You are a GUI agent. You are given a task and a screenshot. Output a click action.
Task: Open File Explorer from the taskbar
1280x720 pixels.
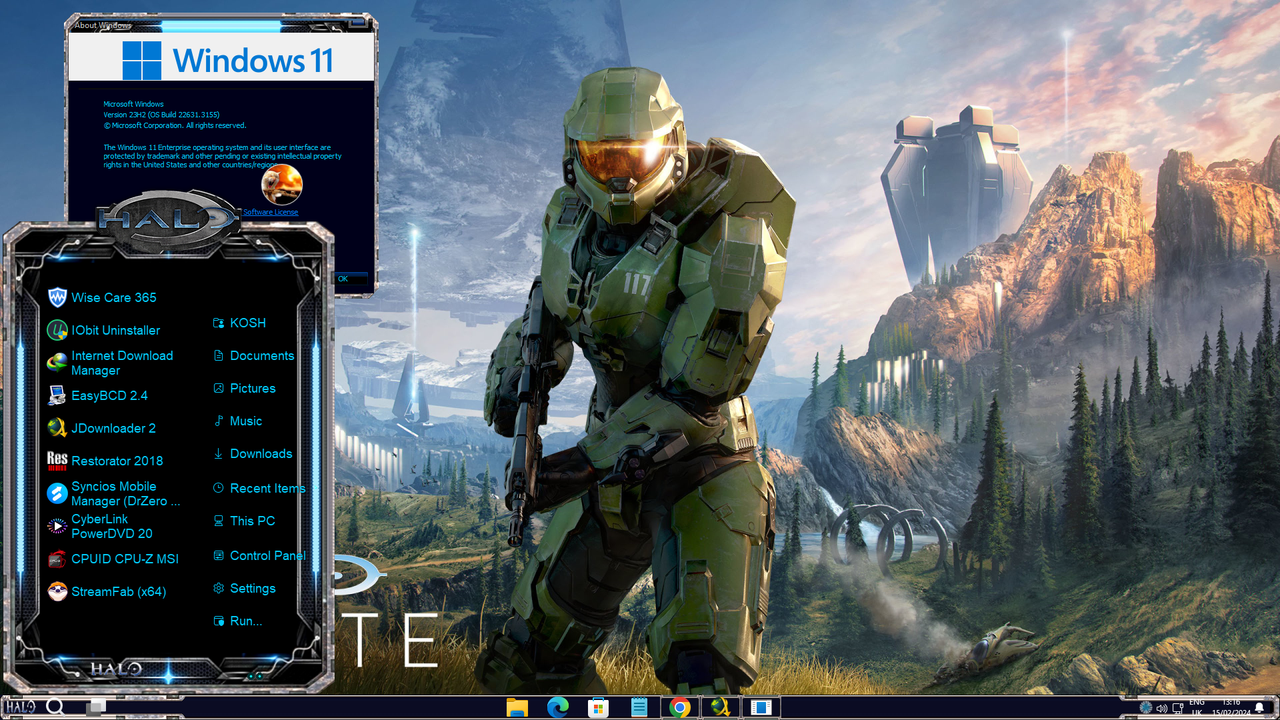coord(517,708)
